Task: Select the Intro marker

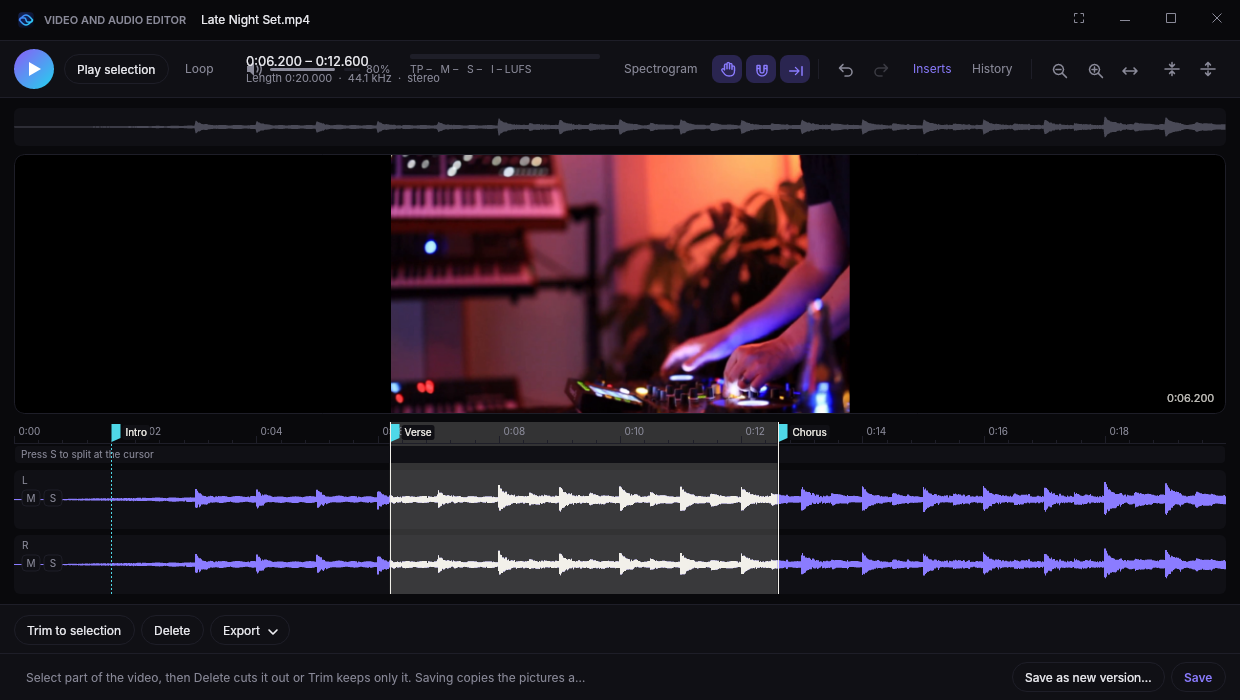Action: pyautogui.click(x=130, y=432)
